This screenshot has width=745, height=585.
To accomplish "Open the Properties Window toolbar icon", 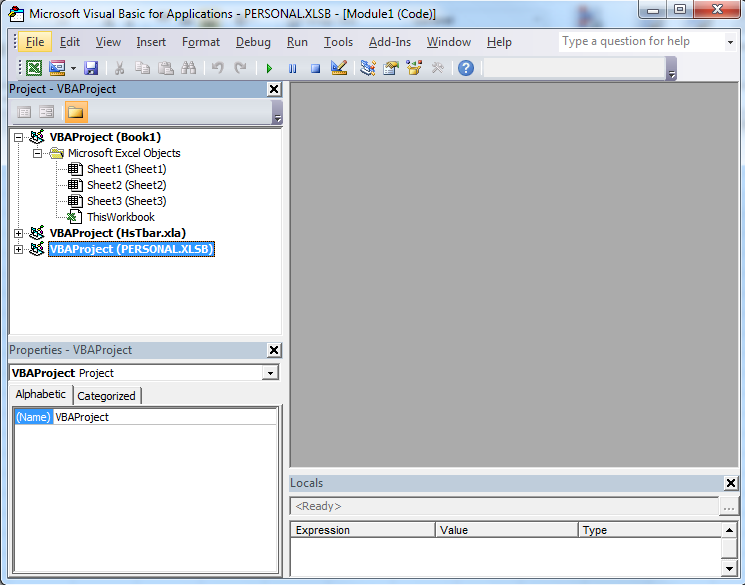I will pos(391,68).
